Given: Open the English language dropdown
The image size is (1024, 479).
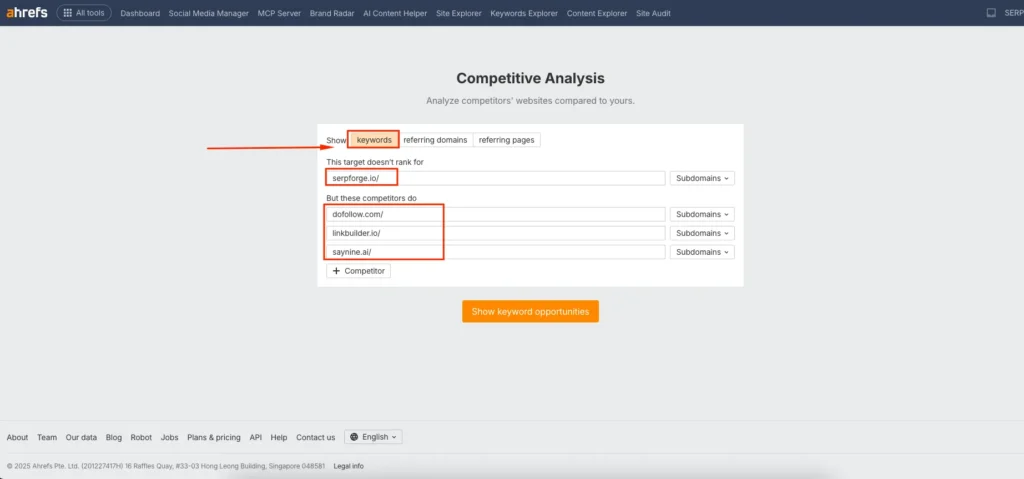Looking at the screenshot, I should (374, 437).
